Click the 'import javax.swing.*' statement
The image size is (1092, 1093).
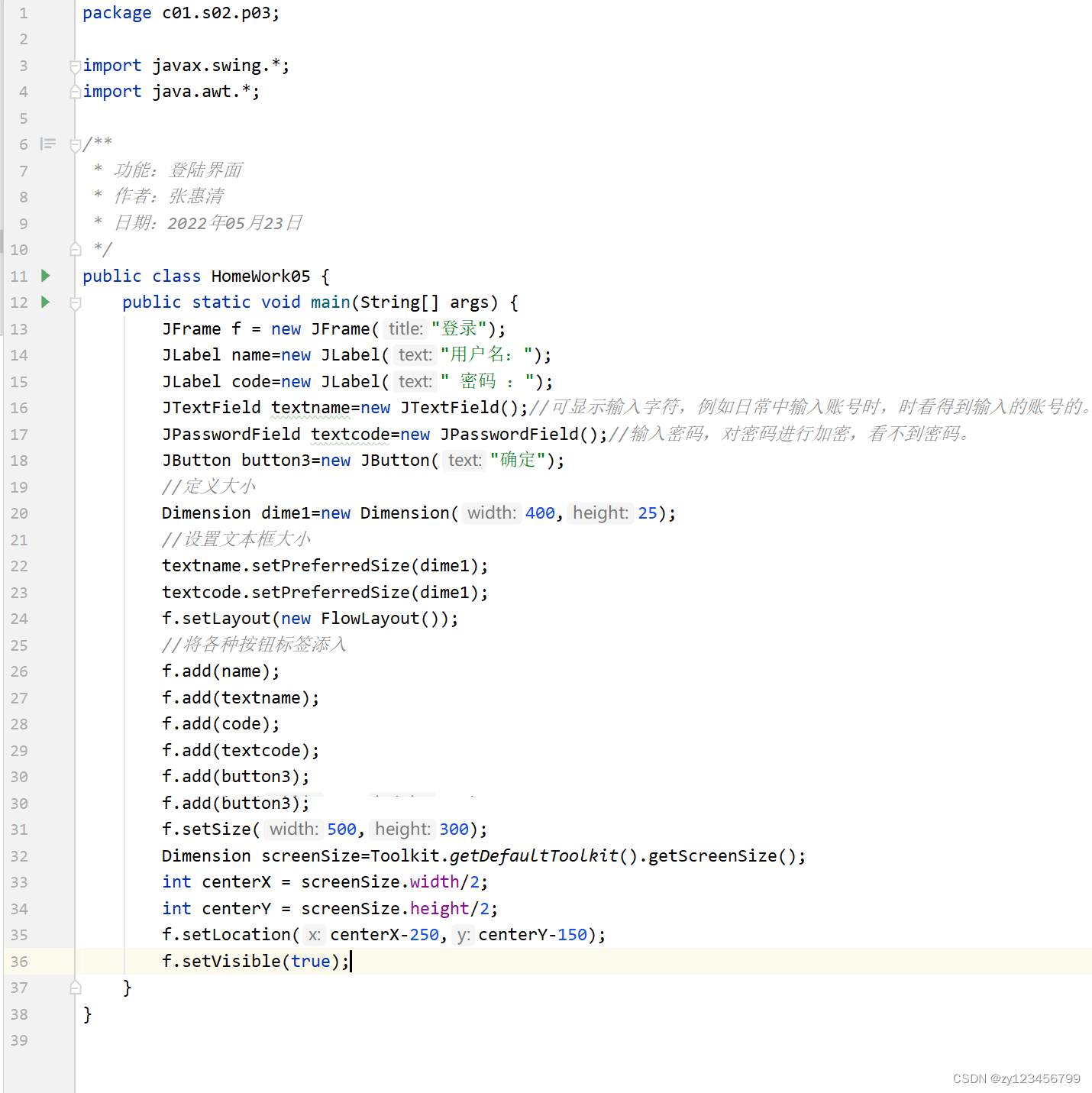186,66
